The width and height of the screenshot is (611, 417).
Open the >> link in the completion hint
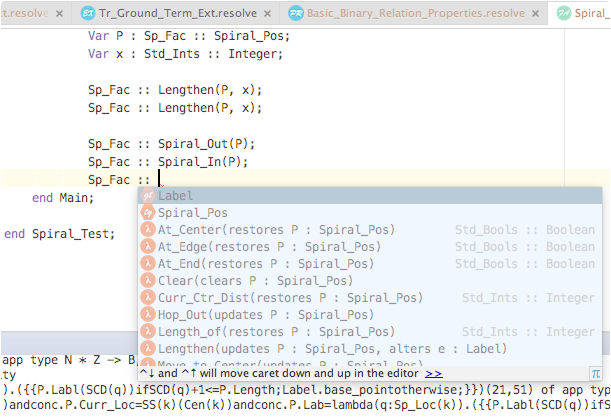[434, 374]
